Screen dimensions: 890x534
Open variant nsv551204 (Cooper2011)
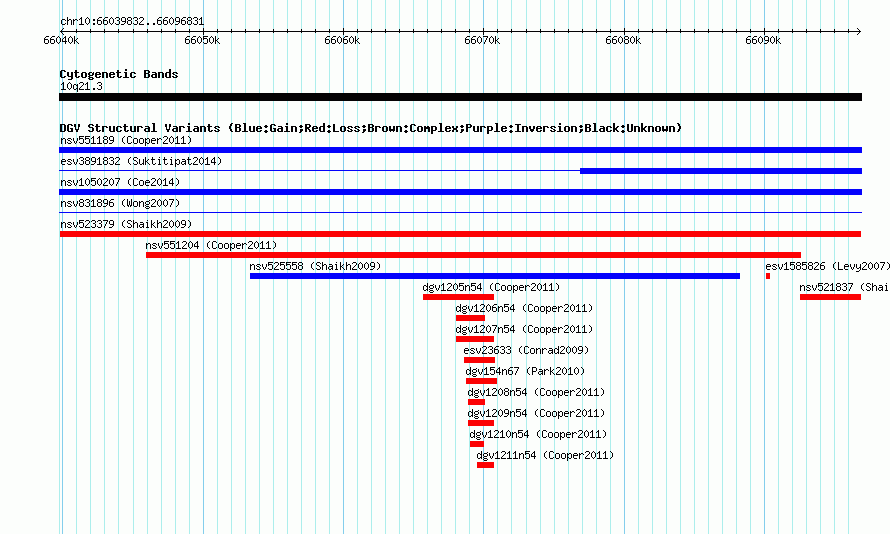point(211,245)
